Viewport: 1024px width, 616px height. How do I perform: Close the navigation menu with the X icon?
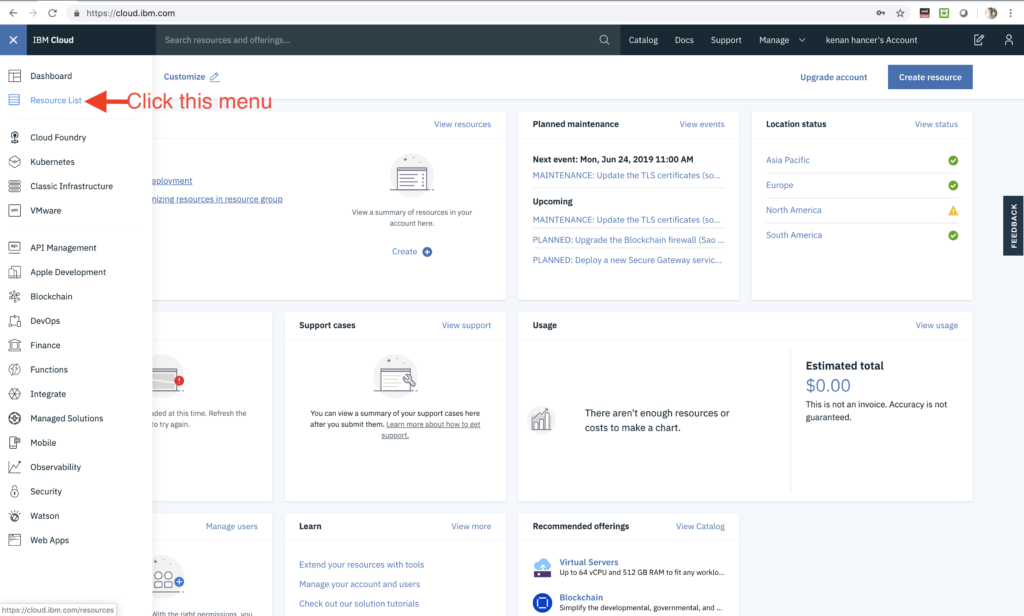[x=13, y=40]
